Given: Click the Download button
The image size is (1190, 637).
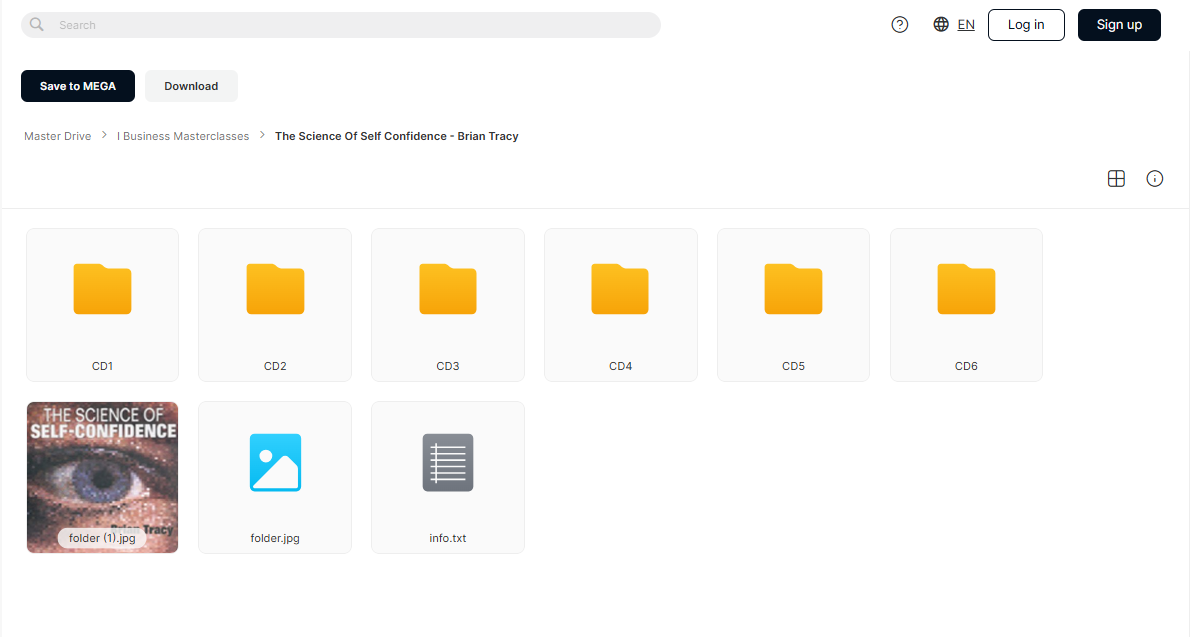Looking at the screenshot, I should (191, 86).
